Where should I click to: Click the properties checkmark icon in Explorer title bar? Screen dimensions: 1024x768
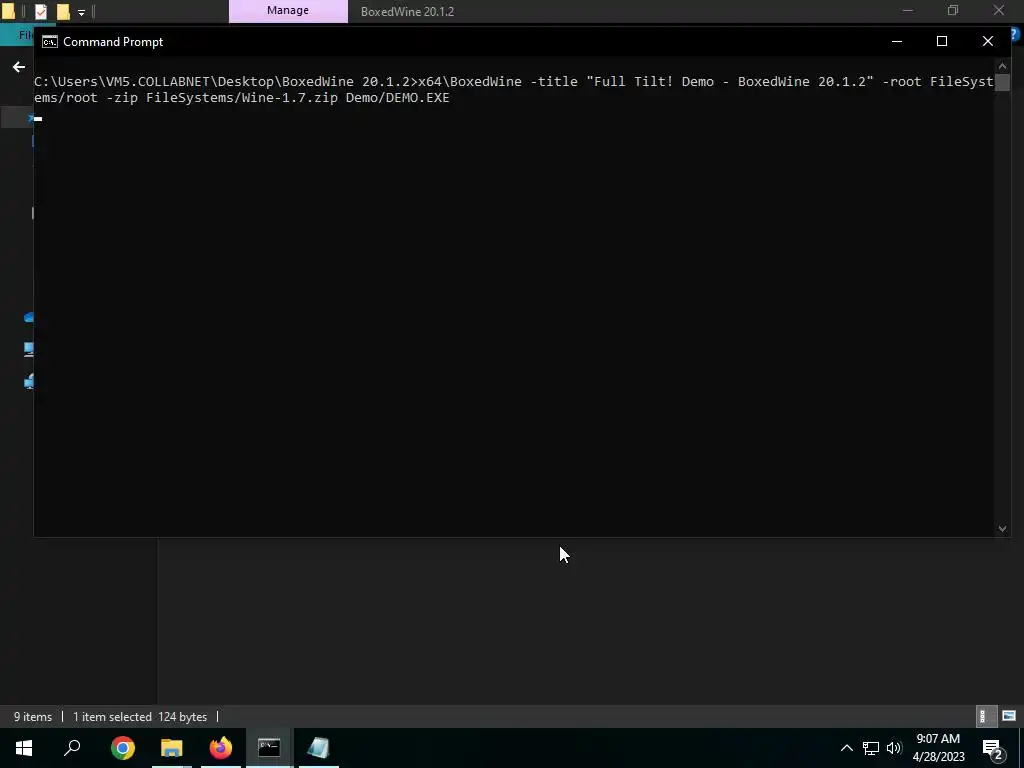pos(40,11)
